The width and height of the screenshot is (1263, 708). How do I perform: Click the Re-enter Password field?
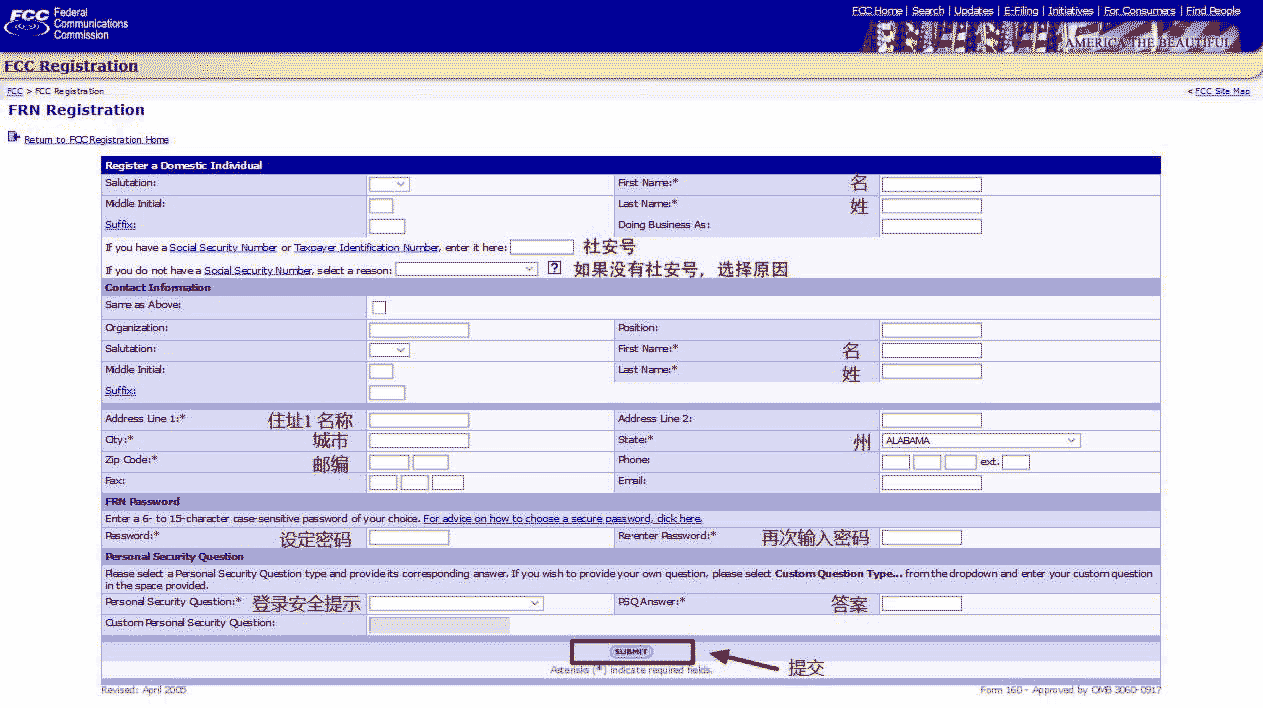click(x=921, y=538)
